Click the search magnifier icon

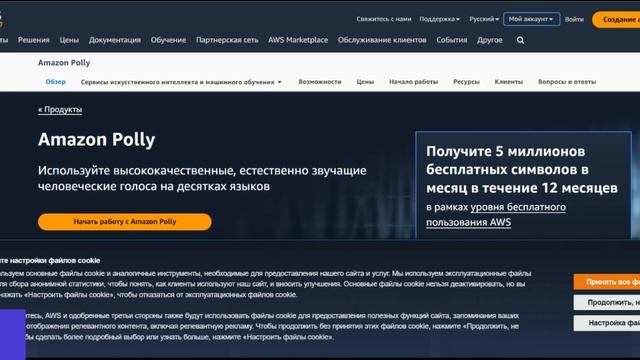click(520, 40)
